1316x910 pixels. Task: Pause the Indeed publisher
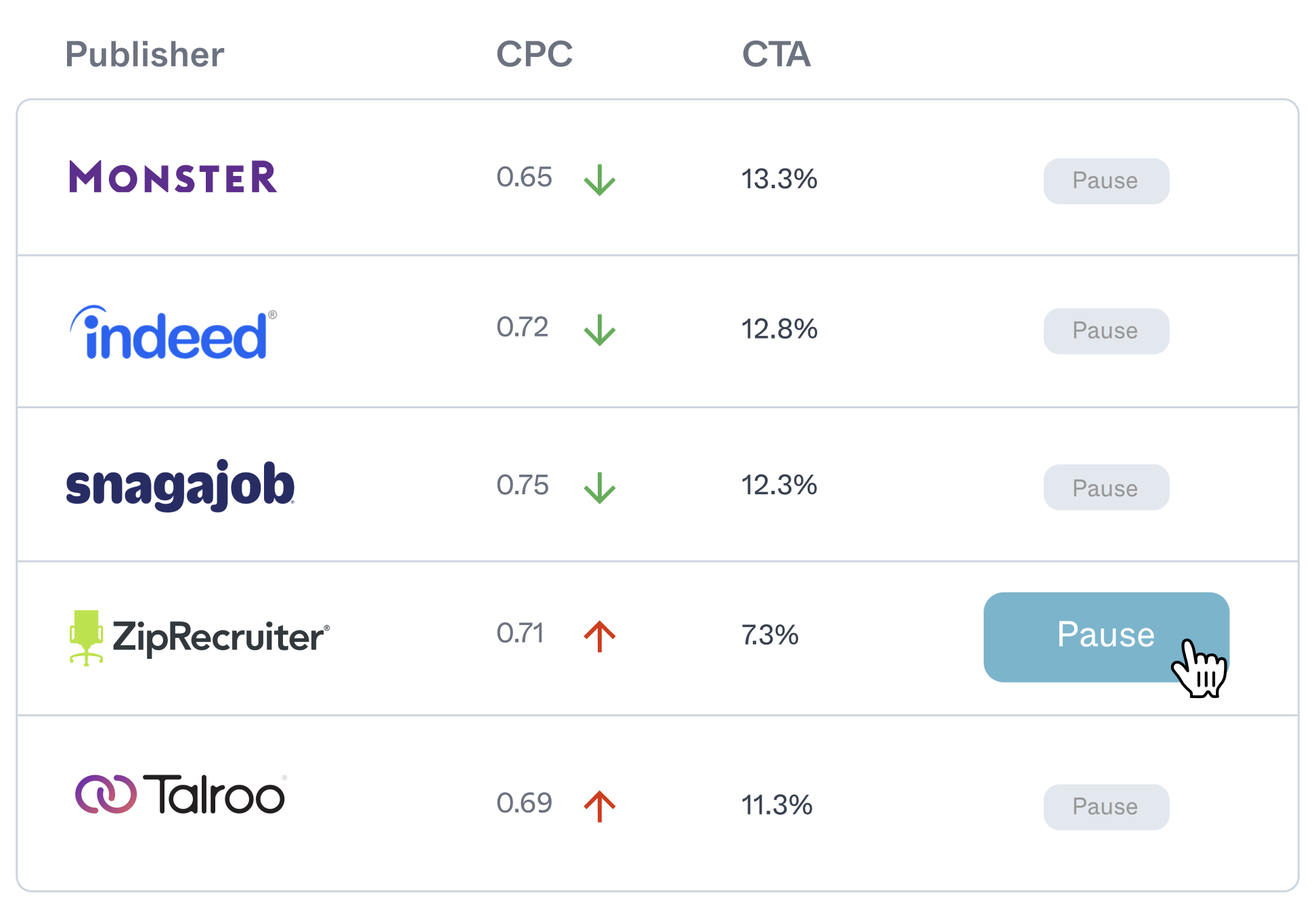tap(1105, 331)
